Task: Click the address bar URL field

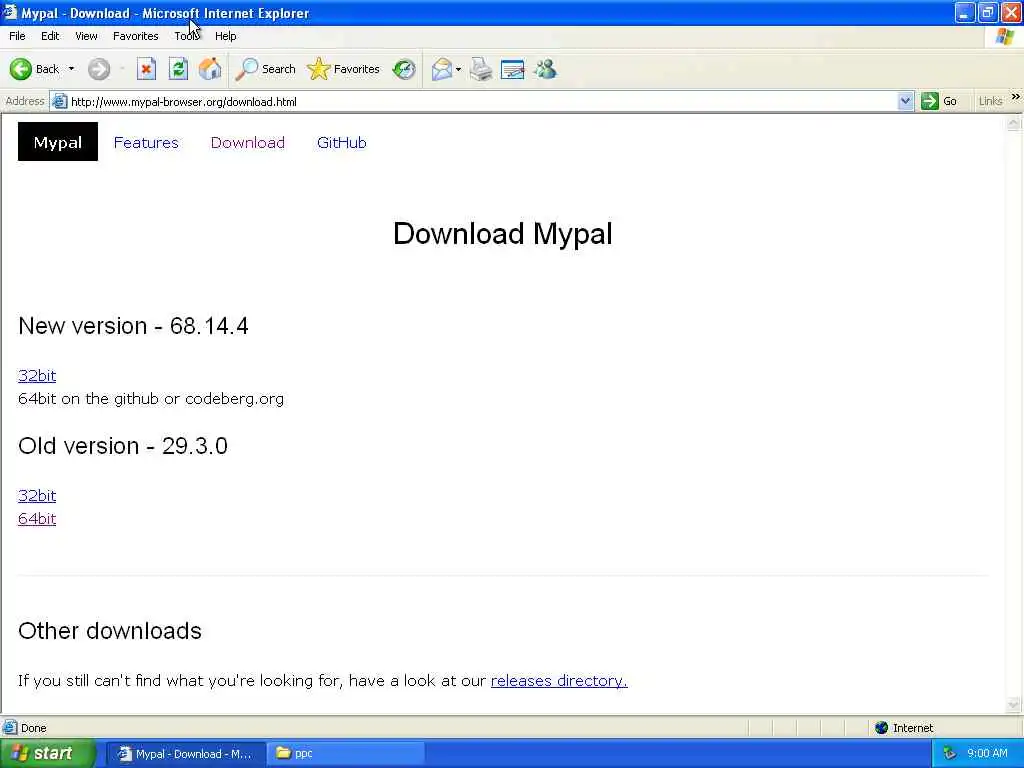Action: (x=483, y=101)
